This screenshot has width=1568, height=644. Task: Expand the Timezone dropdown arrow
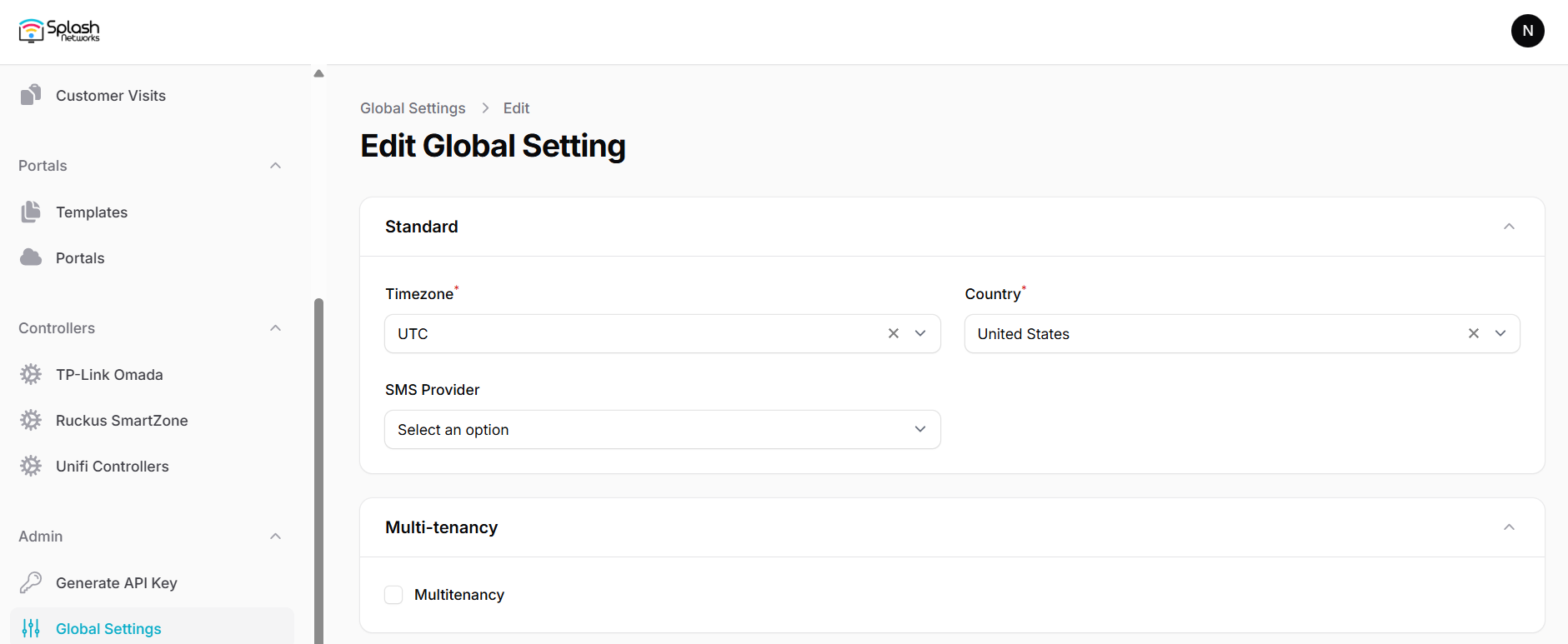coord(920,333)
